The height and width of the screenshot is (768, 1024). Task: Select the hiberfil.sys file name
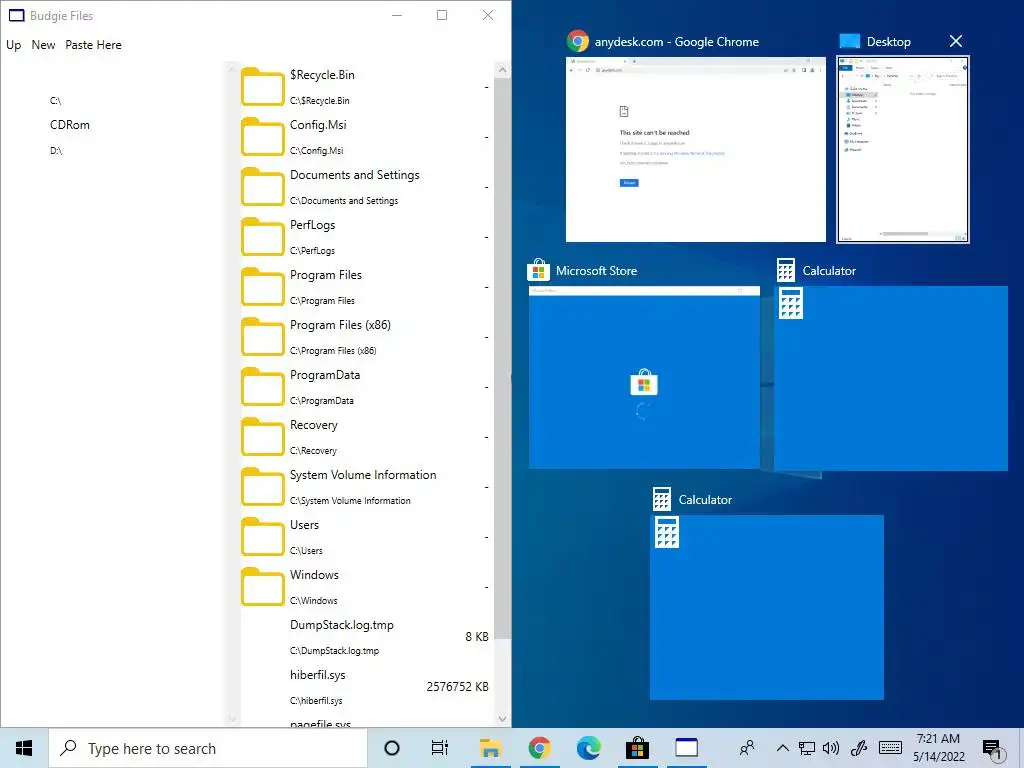click(317, 675)
